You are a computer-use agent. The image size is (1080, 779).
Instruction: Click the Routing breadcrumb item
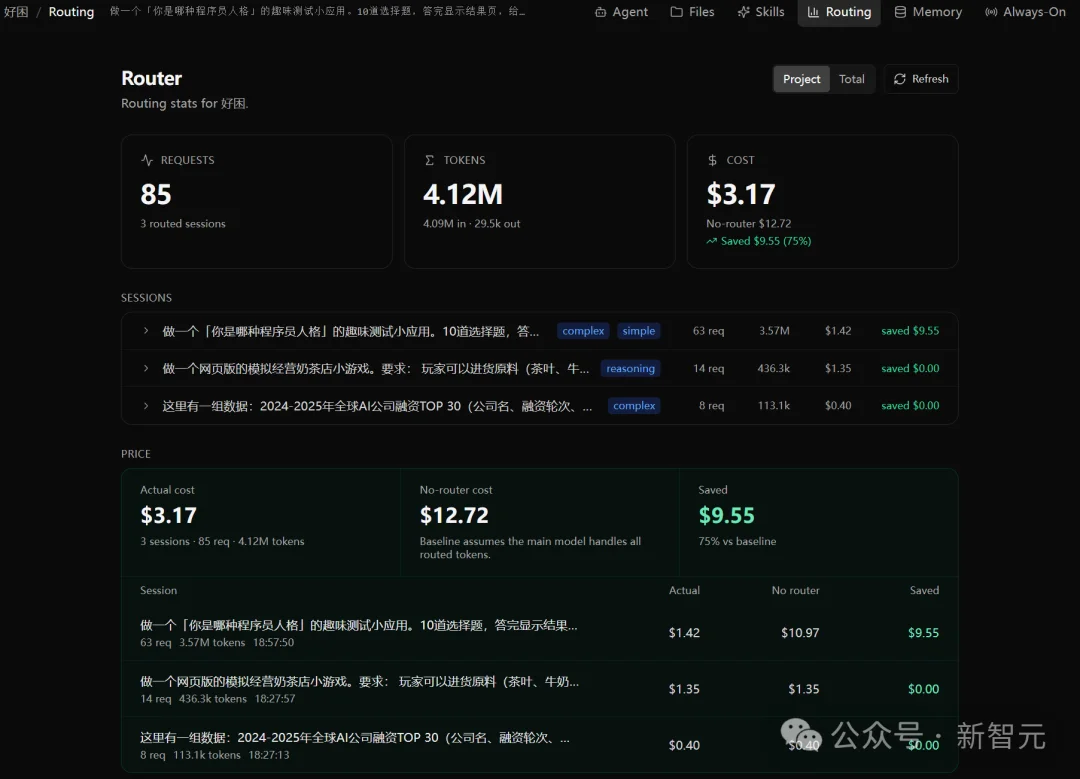[71, 12]
